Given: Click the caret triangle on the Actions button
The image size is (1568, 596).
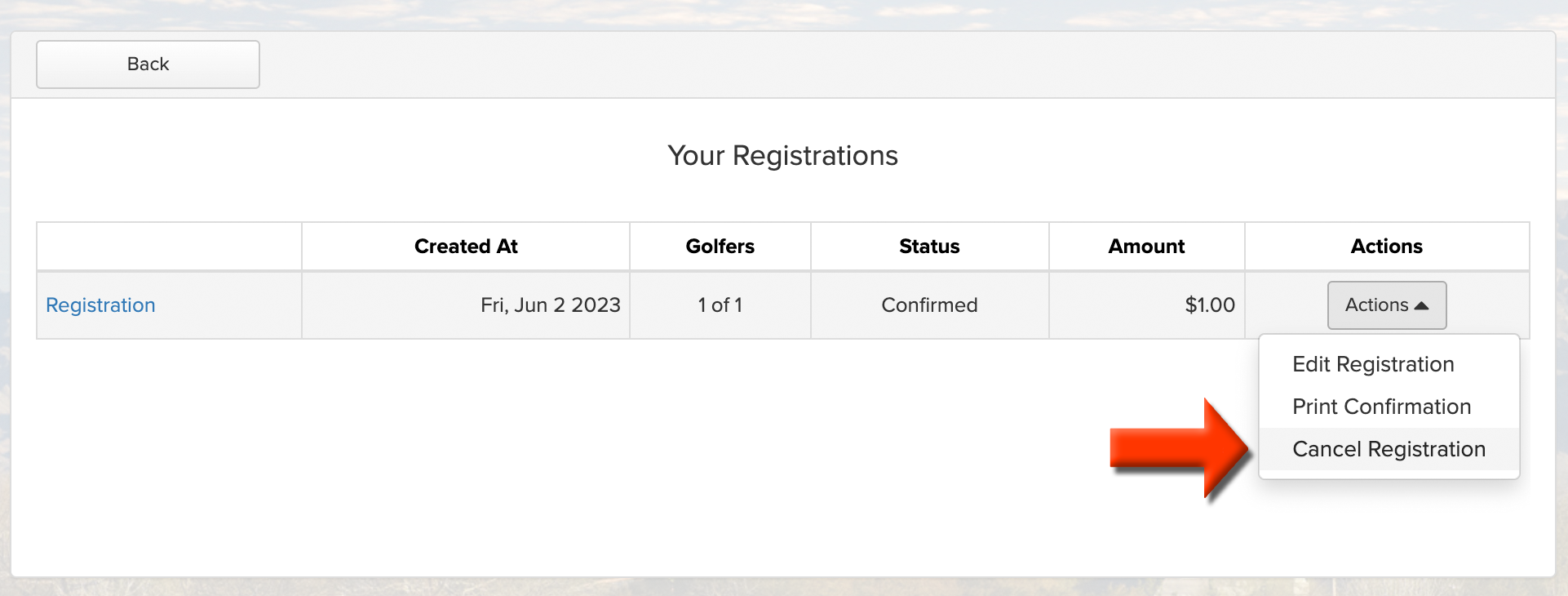Looking at the screenshot, I should tap(1421, 305).
